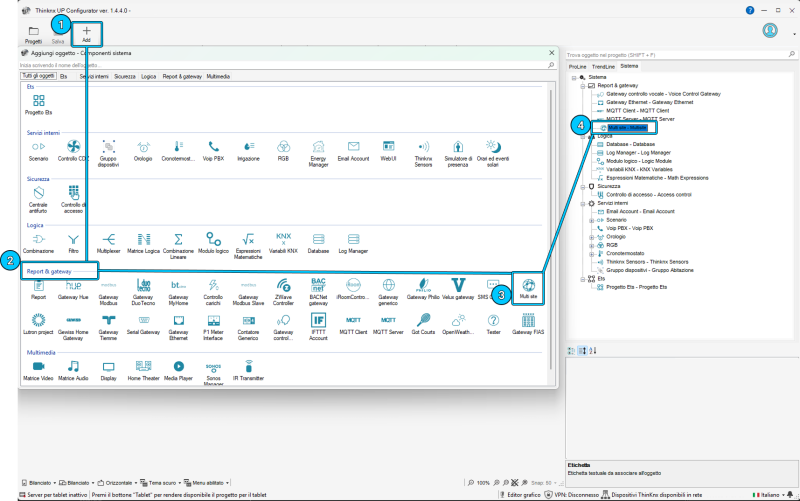Screen dimensions: 800x501
Task: Collapse the Servizi interni tree node
Action: click(583, 204)
